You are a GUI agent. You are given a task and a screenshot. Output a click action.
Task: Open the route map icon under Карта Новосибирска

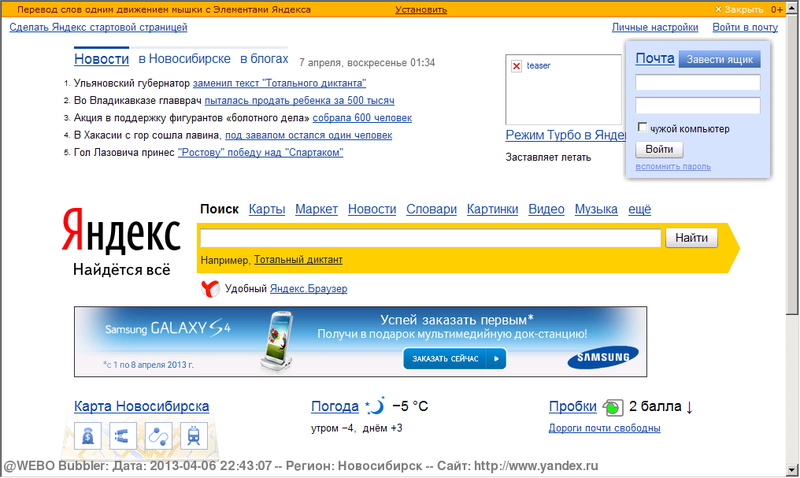(x=158, y=436)
